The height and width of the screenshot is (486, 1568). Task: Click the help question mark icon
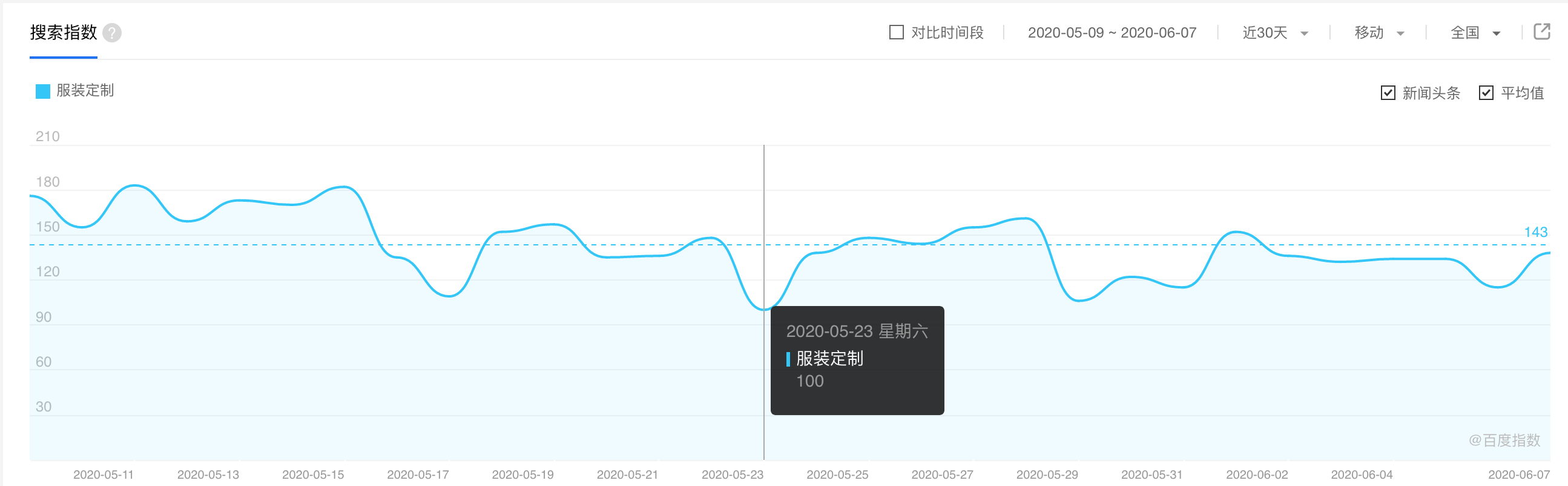[x=112, y=33]
